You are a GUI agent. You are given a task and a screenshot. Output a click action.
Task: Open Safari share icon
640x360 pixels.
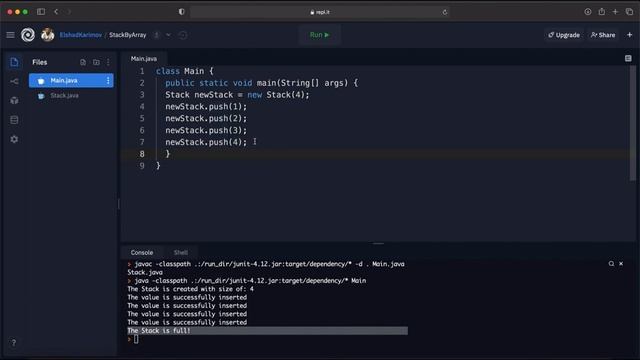(x=602, y=12)
